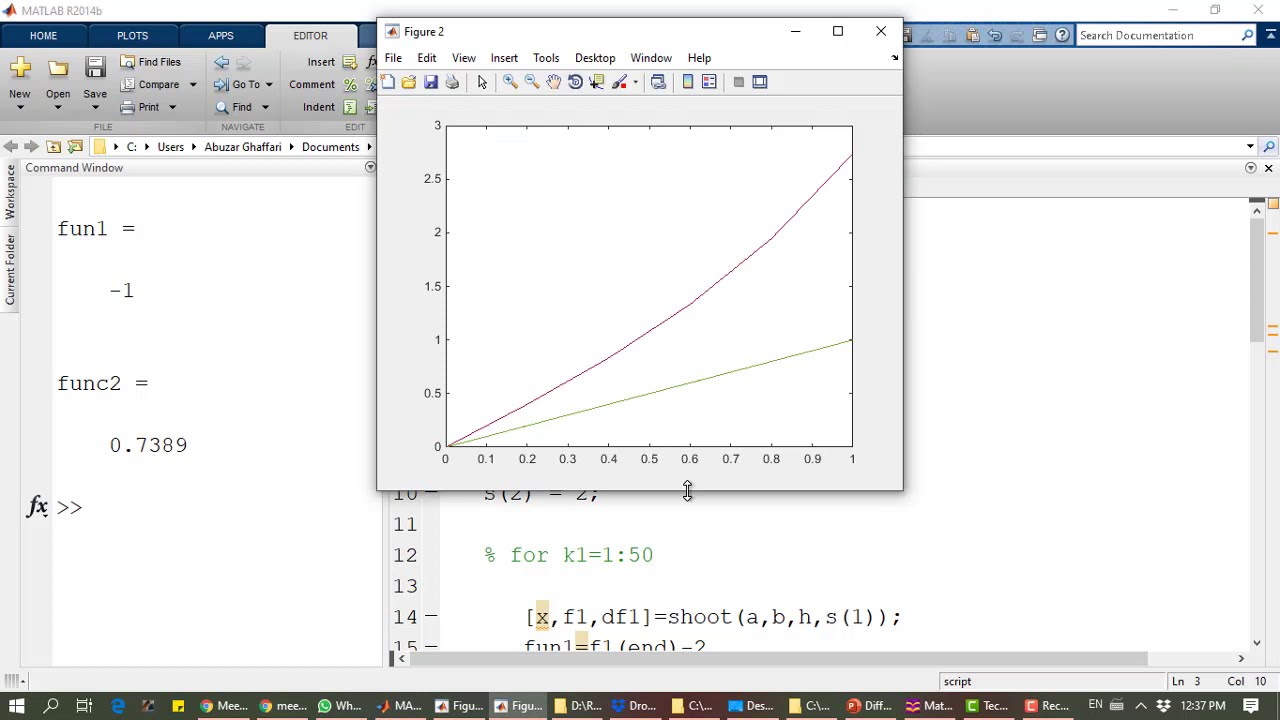Toggle Data Cursor tool in Figure 2

[x=597, y=82]
